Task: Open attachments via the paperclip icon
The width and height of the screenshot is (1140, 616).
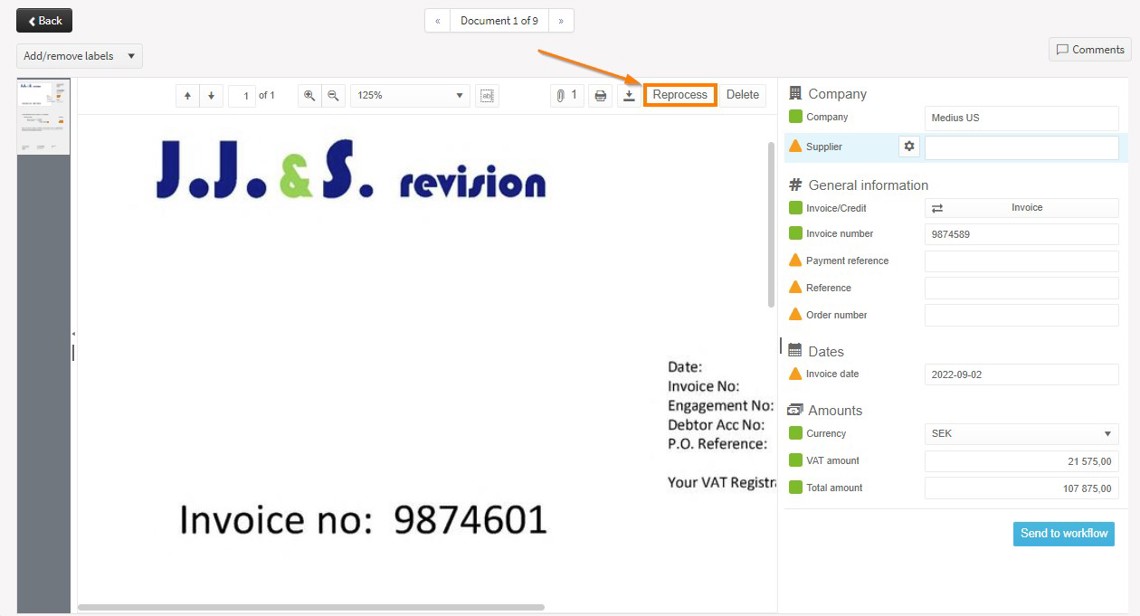Action: click(566, 96)
